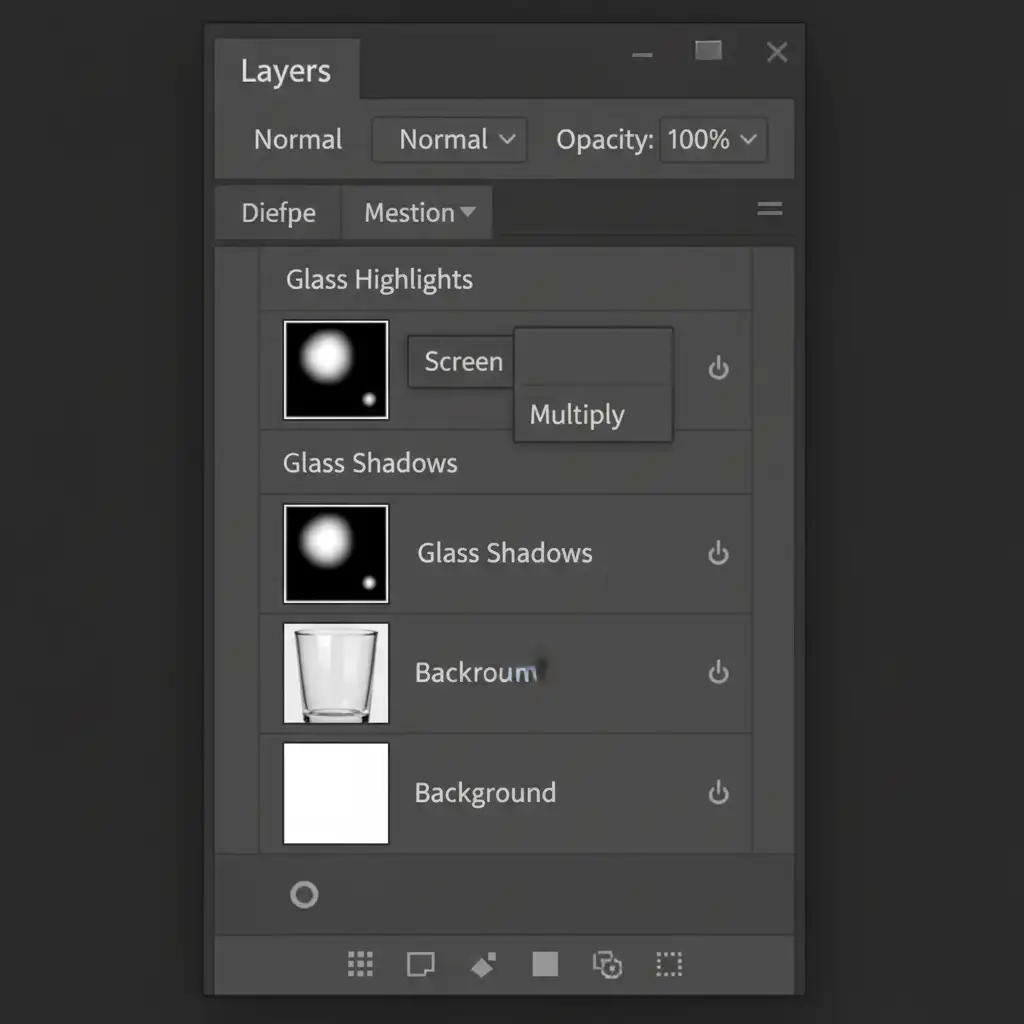This screenshot has height=1024, width=1024.
Task: Click the dotted grid icon in bottom toolbar
Action: 360,964
